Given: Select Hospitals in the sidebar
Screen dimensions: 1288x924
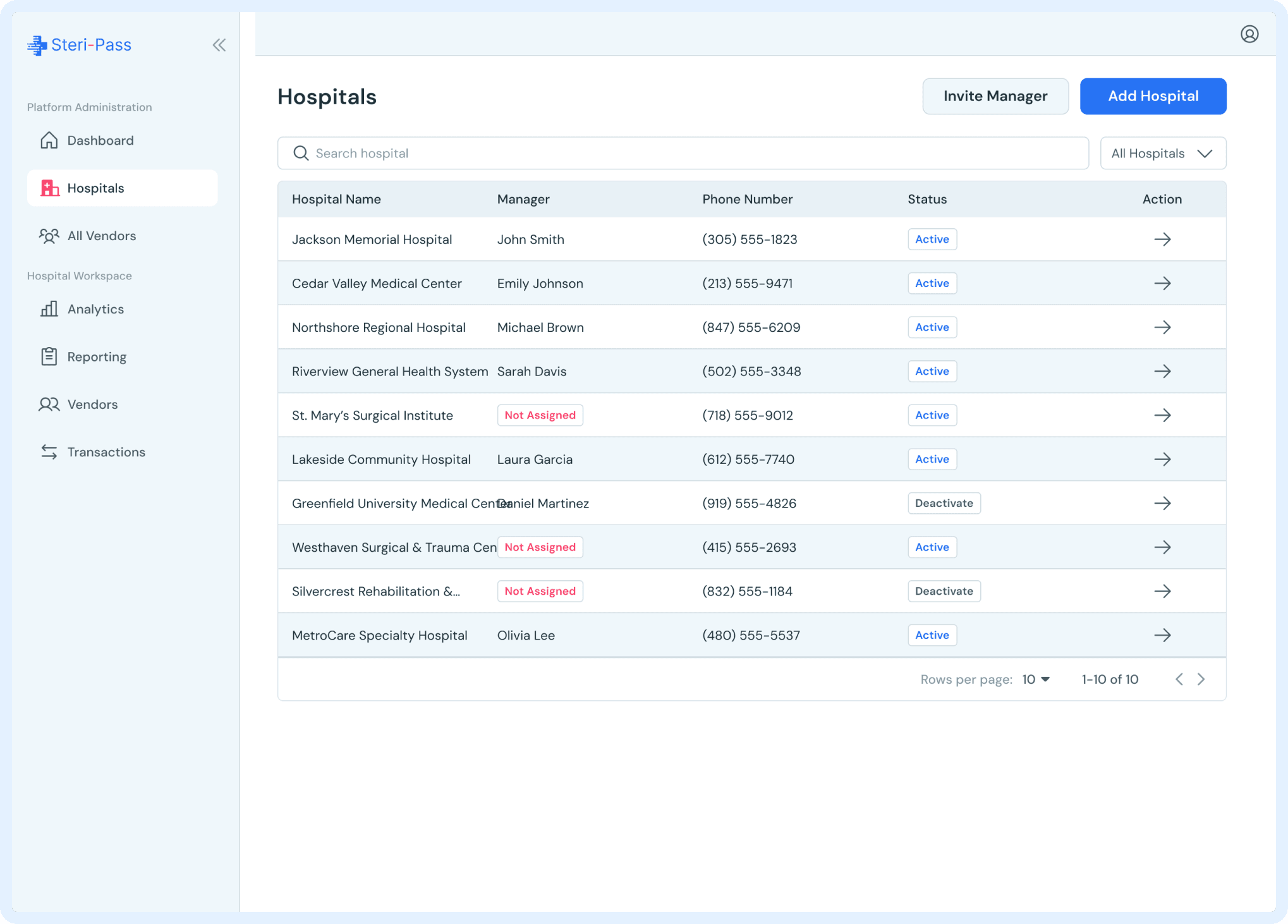Looking at the screenshot, I should [122, 188].
